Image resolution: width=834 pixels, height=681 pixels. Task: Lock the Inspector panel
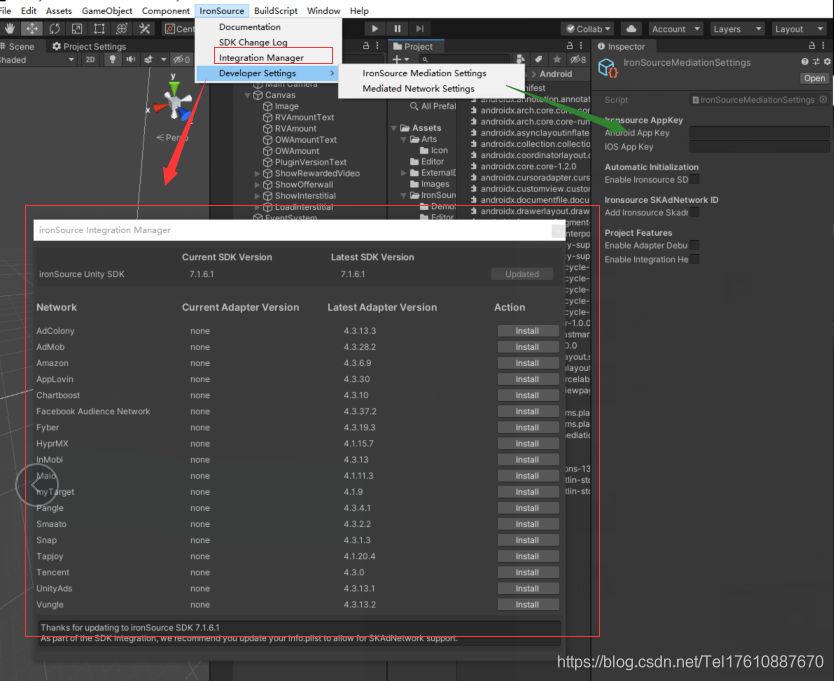[812, 46]
